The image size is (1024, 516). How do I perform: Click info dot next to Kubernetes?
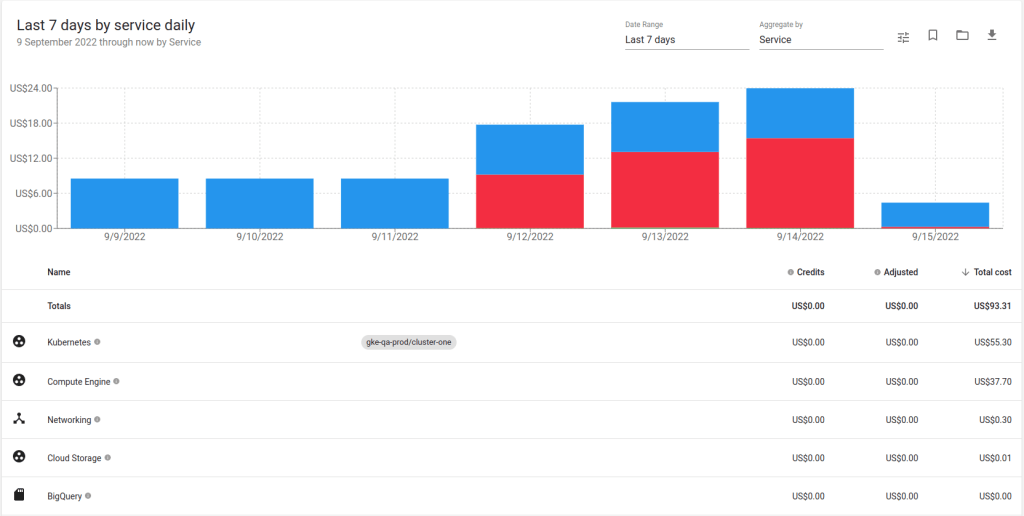pyautogui.click(x=97, y=342)
